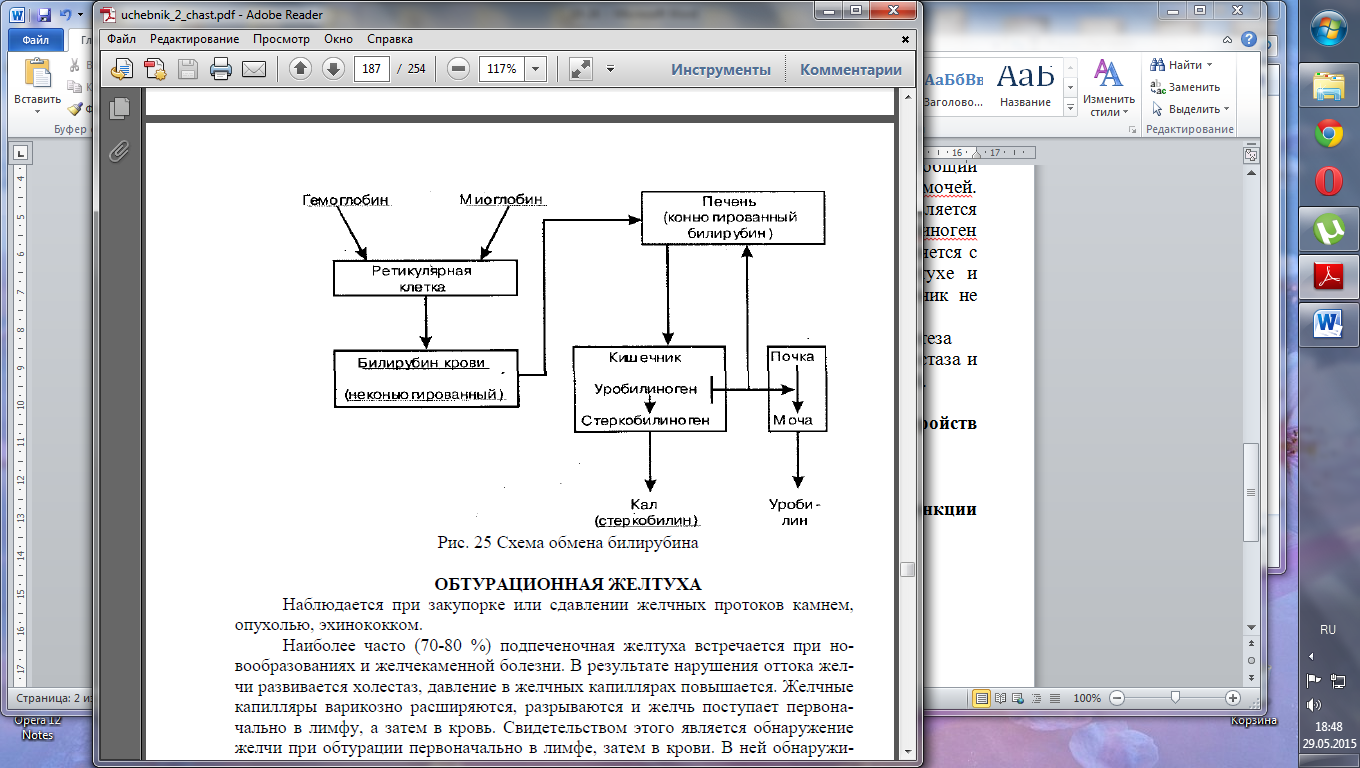This screenshot has height=768, width=1360.
Task: Click the zoom percentage field showing 117%
Action: 502,69
